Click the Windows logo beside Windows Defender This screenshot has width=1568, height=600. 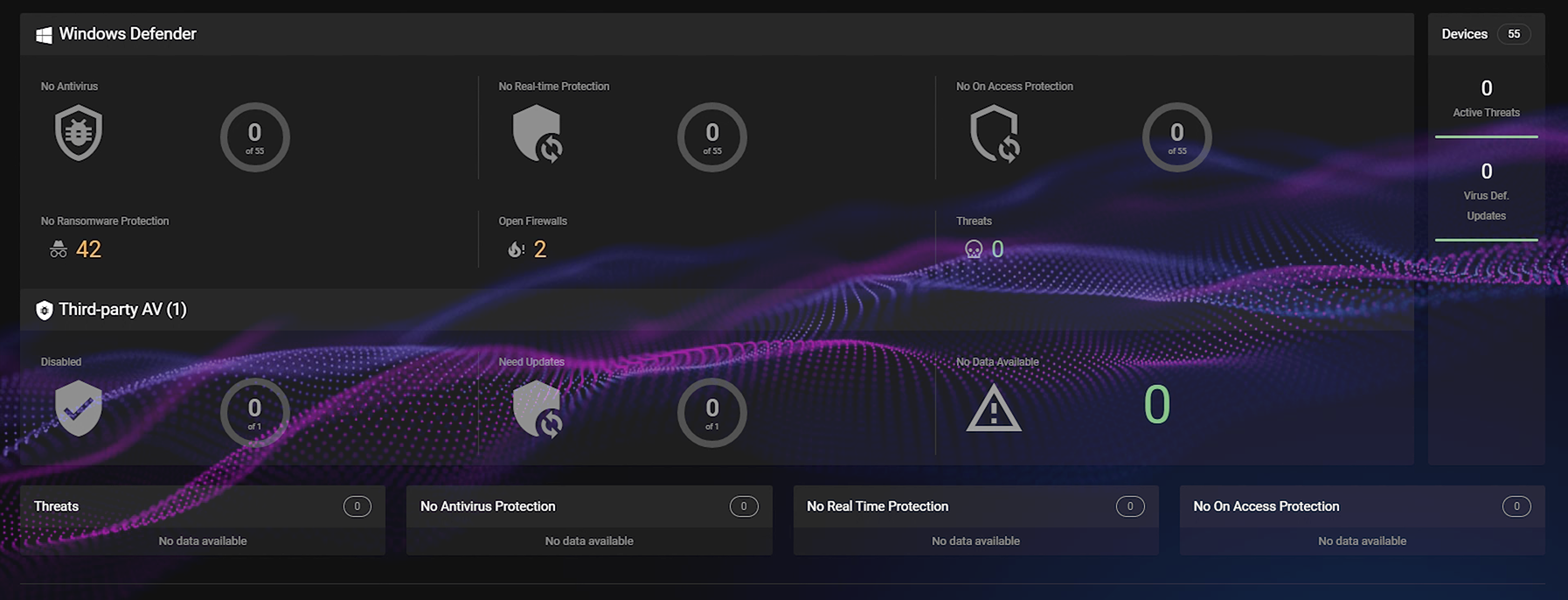point(44,35)
